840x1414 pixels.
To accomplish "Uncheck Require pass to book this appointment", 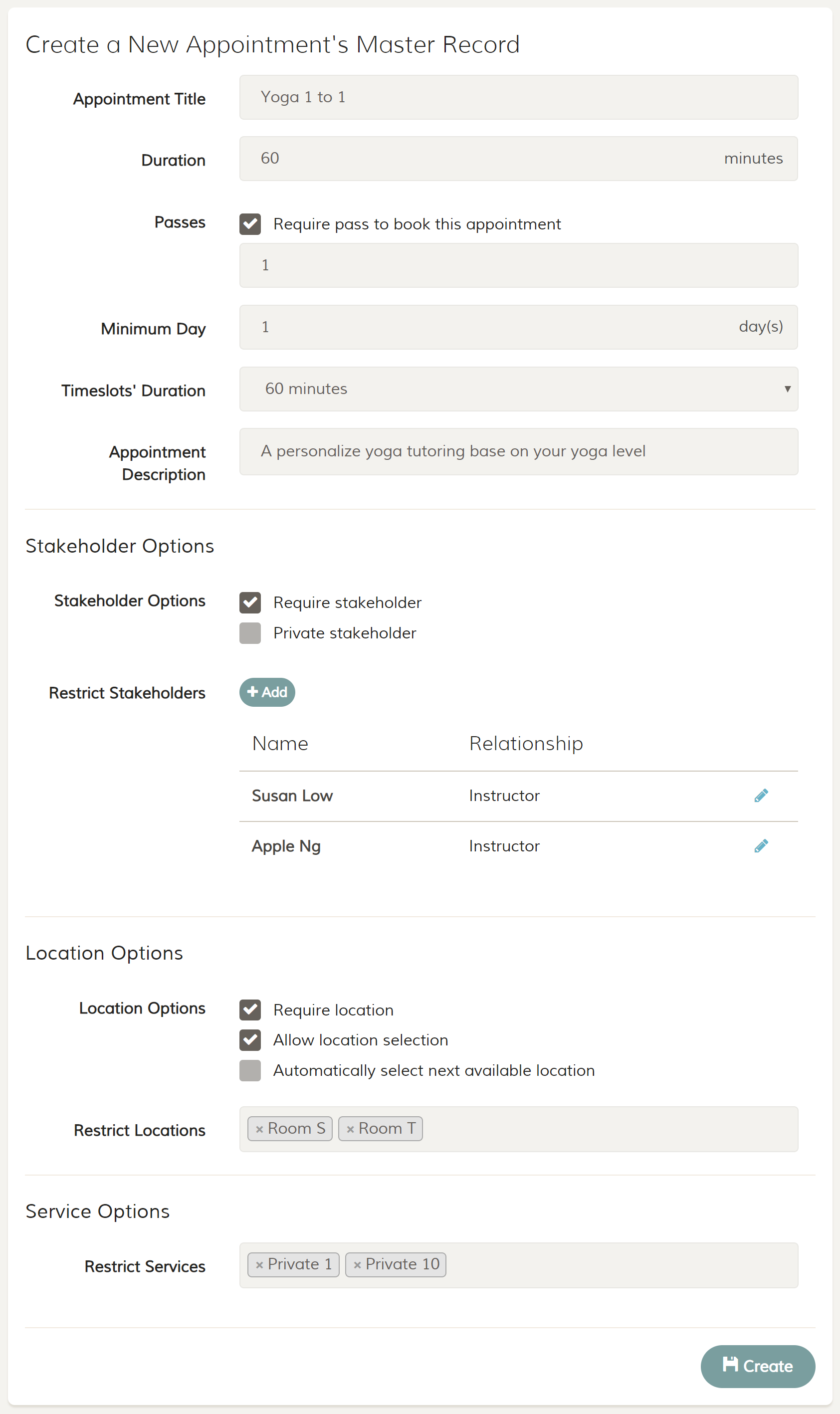I will (x=249, y=223).
